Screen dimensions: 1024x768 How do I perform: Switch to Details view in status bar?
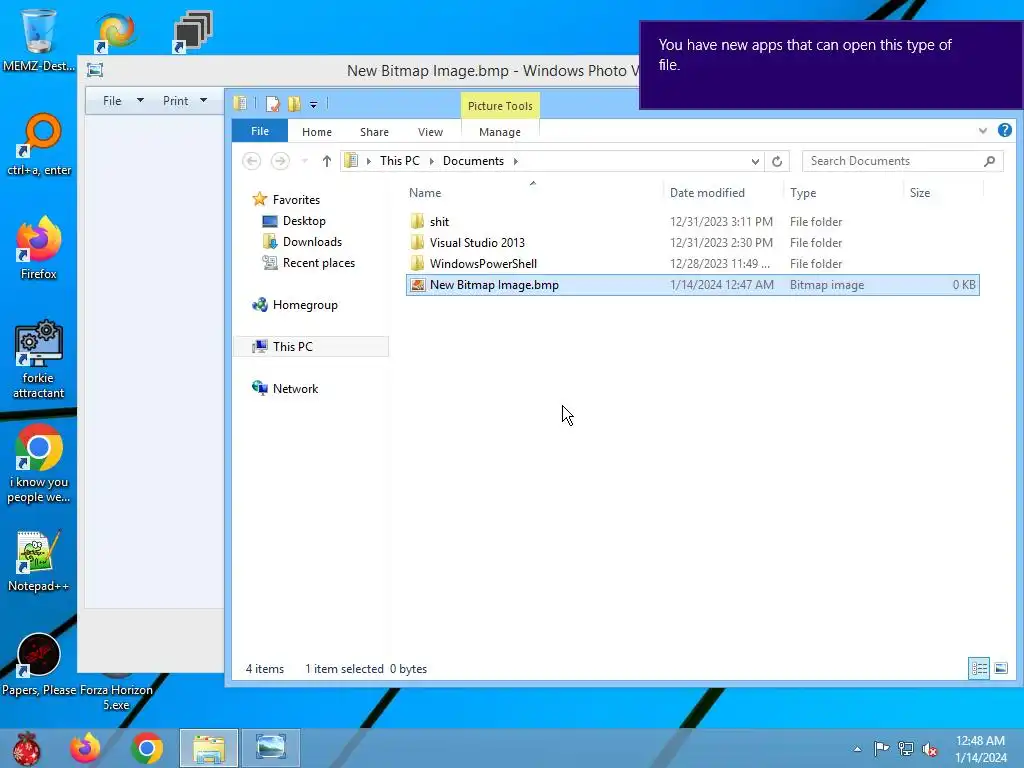979,668
